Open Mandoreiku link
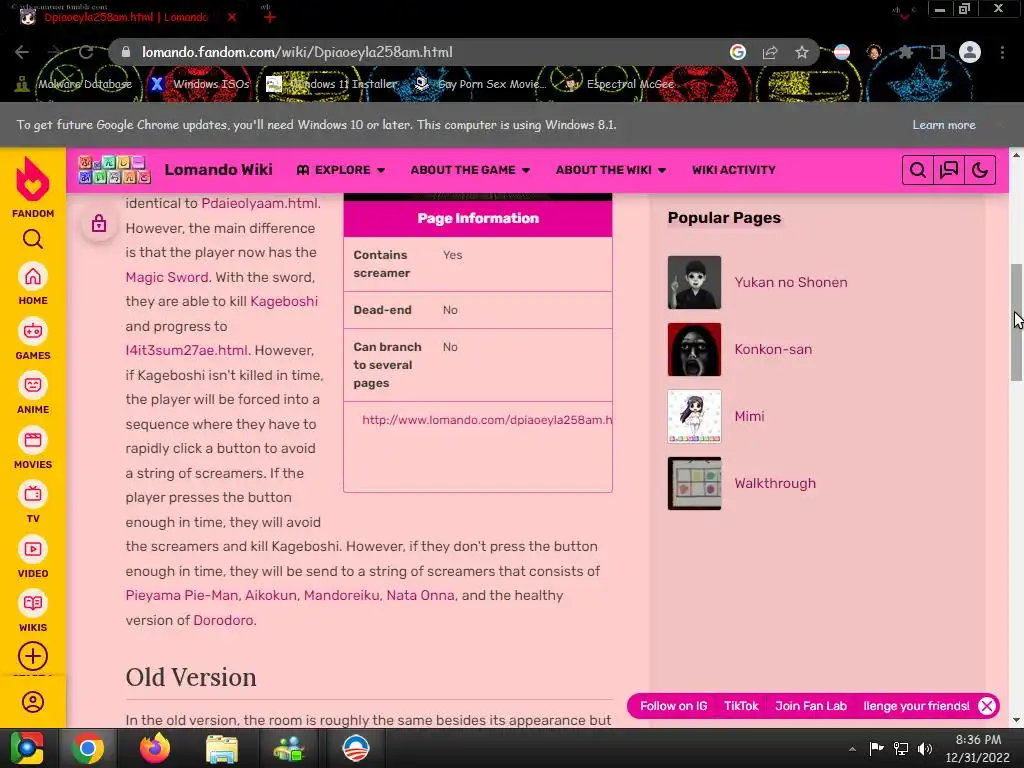Image resolution: width=1024 pixels, height=768 pixels. click(342, 595)
